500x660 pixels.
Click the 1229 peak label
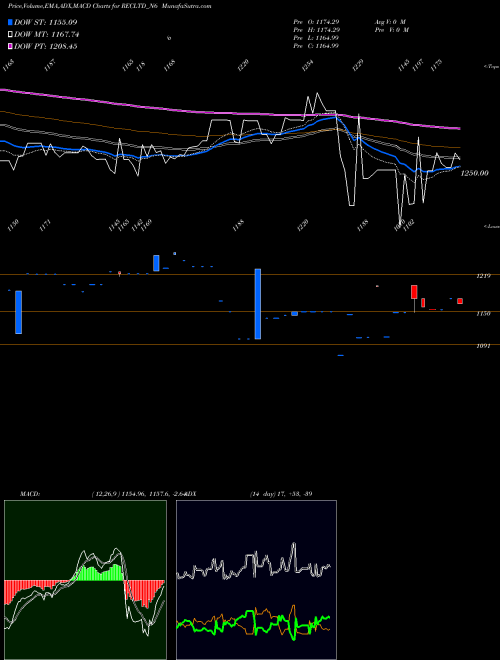358,65
